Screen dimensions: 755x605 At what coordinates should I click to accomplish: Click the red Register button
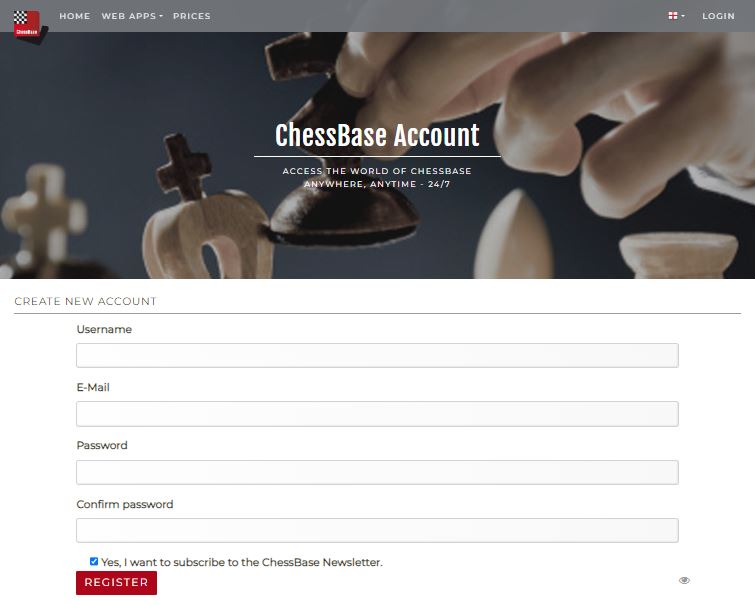pyautogui.click(x=117, y=582)
